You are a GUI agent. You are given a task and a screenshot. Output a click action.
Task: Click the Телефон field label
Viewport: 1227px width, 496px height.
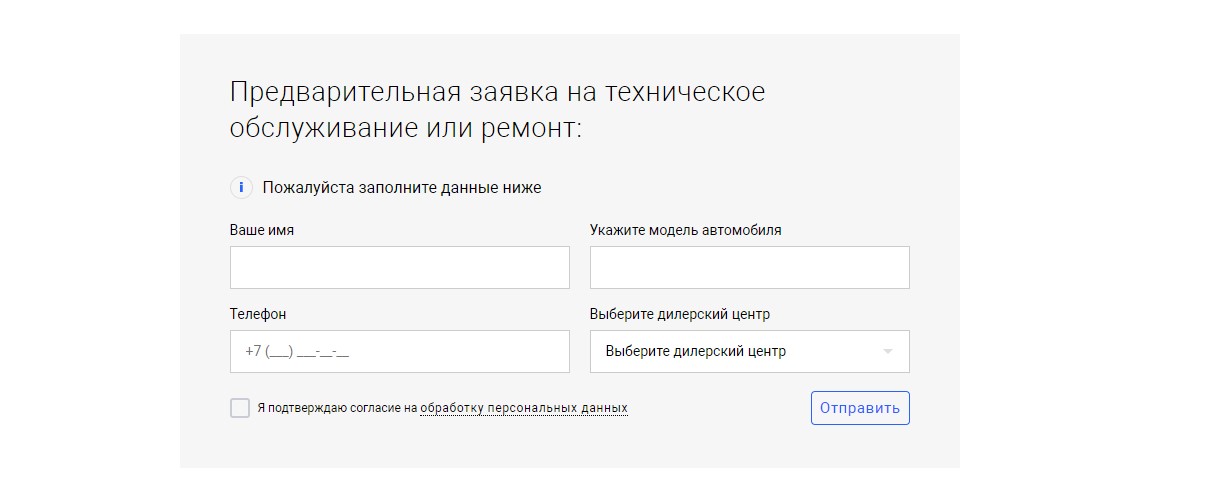pyautogui.click(x=258, y=314)
